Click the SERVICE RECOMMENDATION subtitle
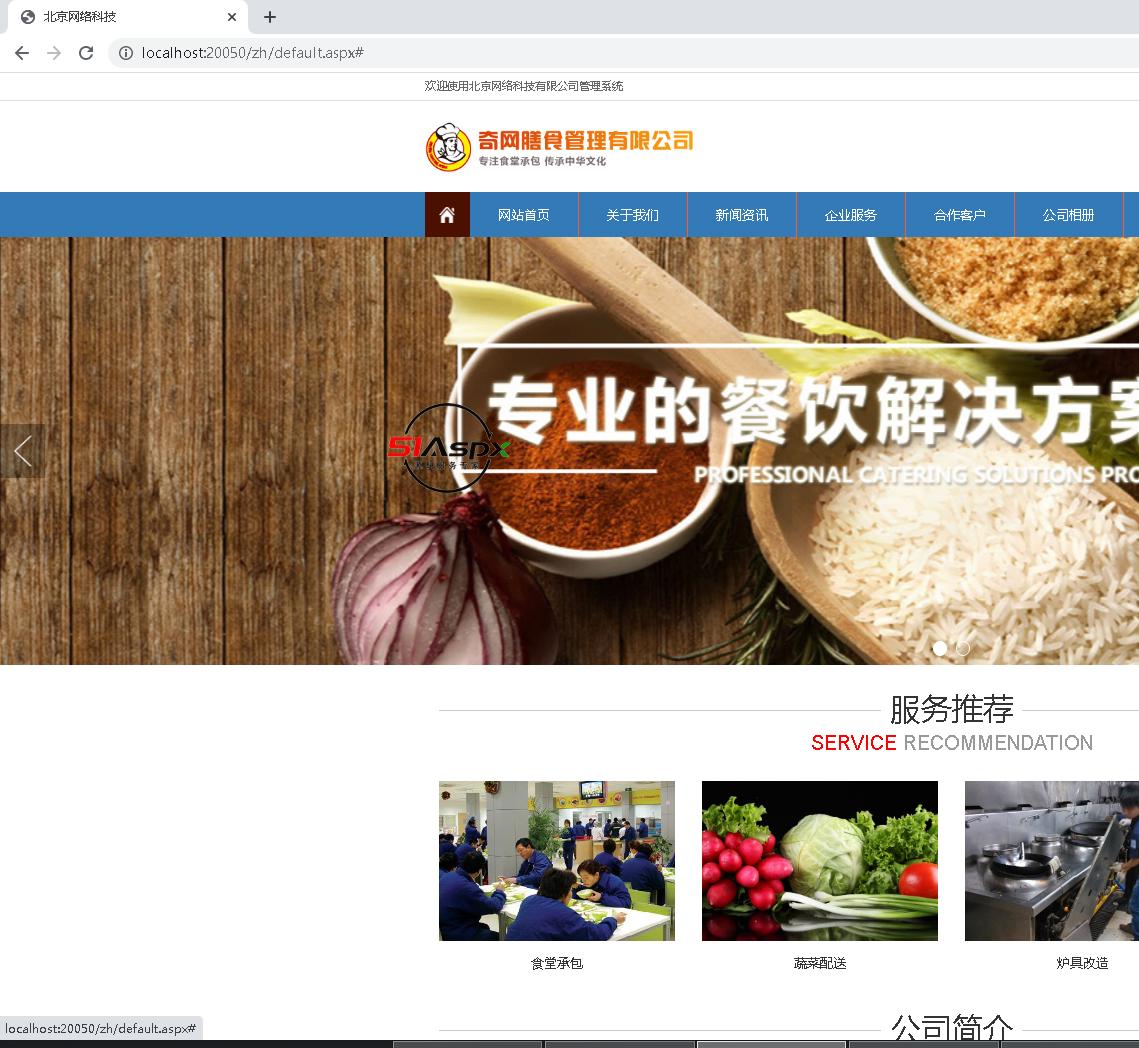The height and width of the screenshot is (1048, 1139). pyautogui.click(x=952, y=743)
